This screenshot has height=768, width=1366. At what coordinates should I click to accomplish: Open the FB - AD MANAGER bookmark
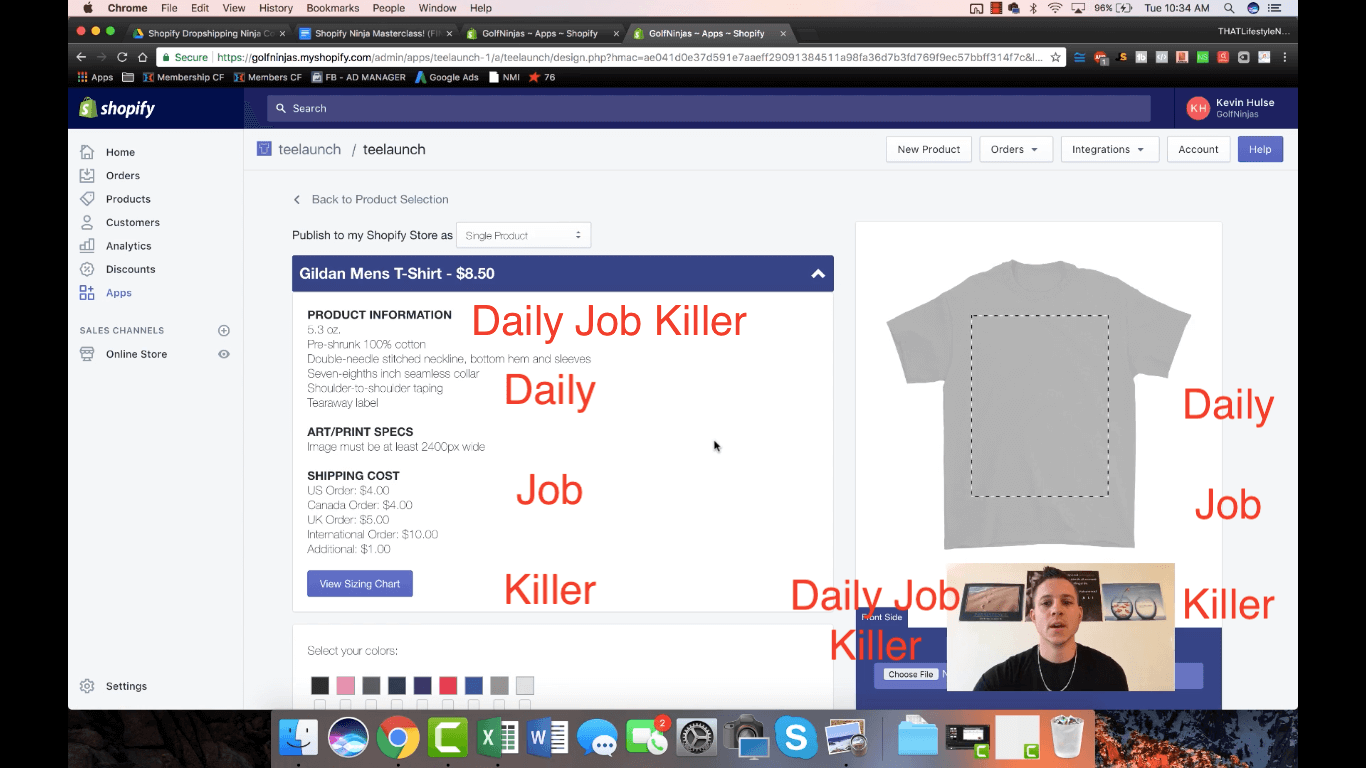[x=358, y=77]
